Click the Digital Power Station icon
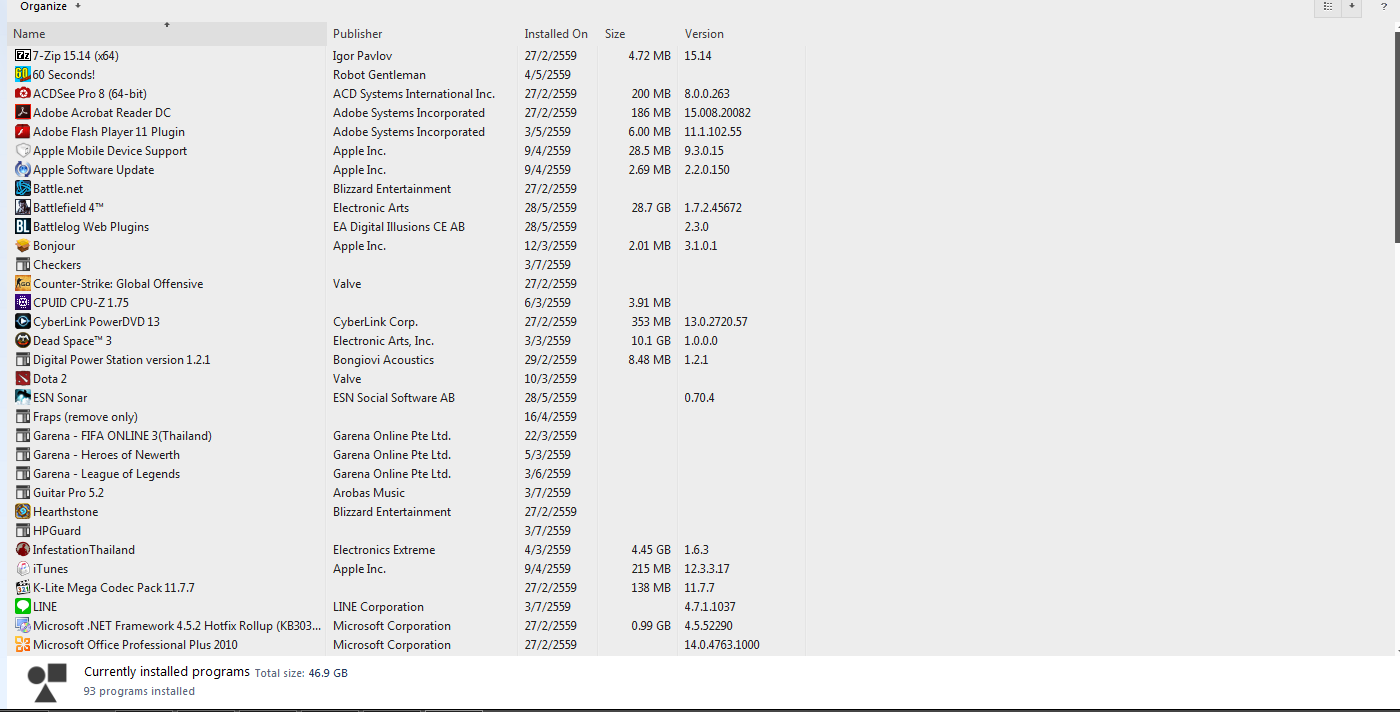Screen dimensions: 1400x712 point(23,360)
